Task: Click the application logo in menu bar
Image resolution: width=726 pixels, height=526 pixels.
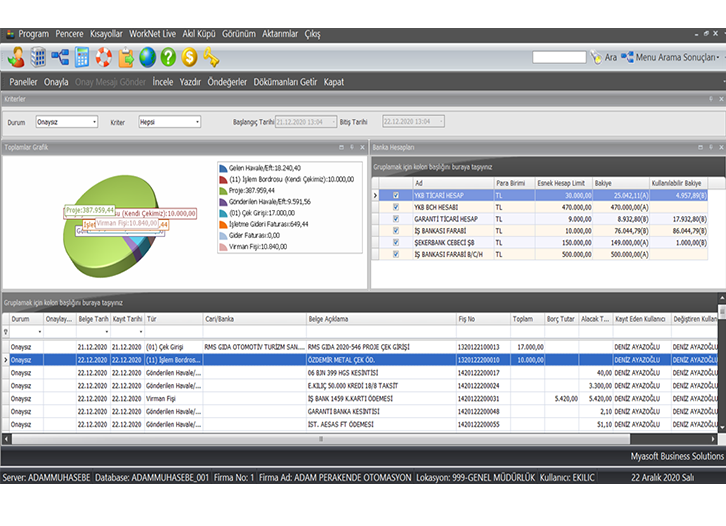Action: [10, 34]
